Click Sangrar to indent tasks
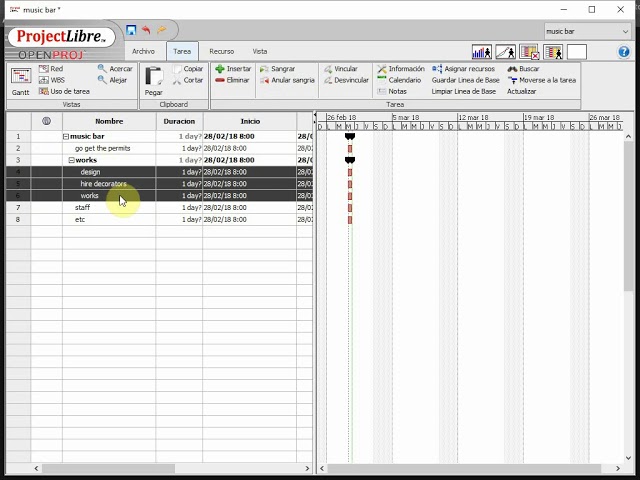Image resolution: width=640 pixels, height=480 pixels. 278,69
